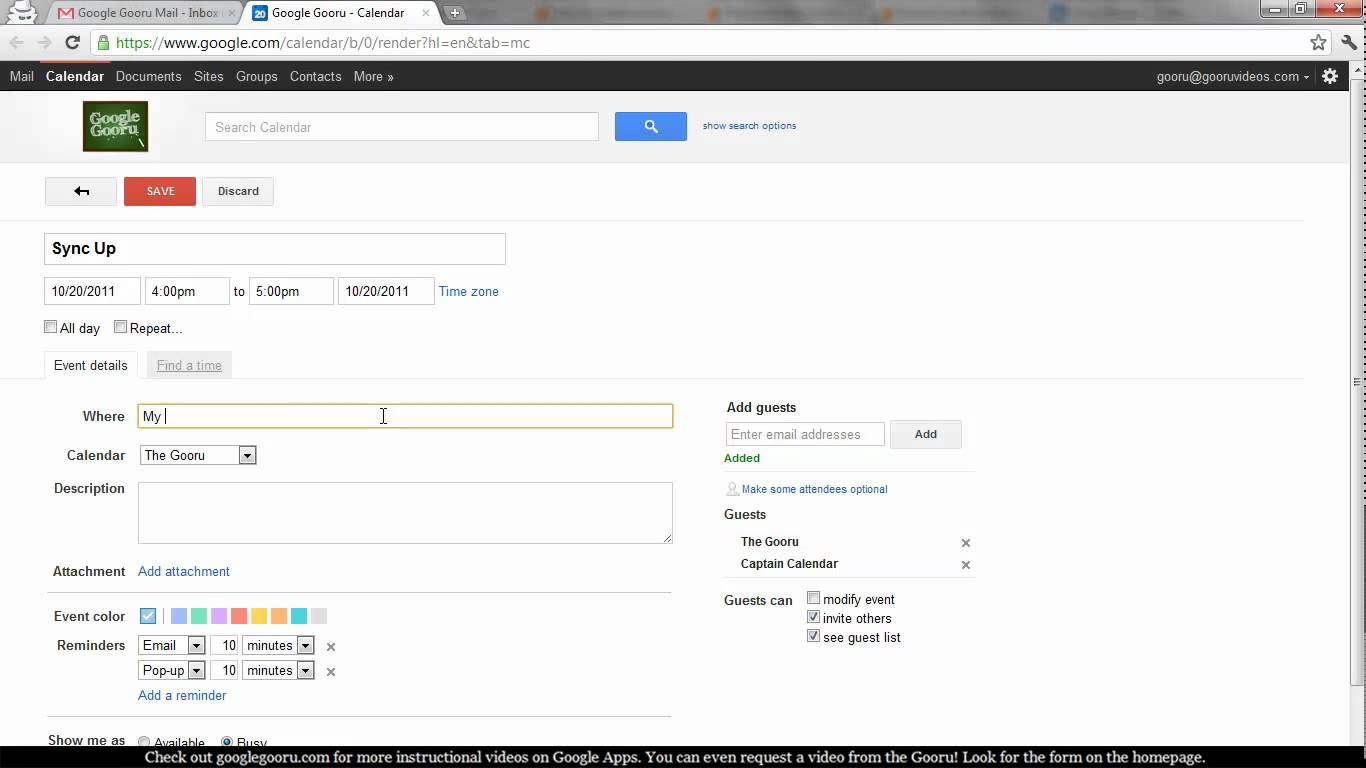Allow guests to modify event
This screenshot has width=1366, height=768.
click(x=814, y=598)
